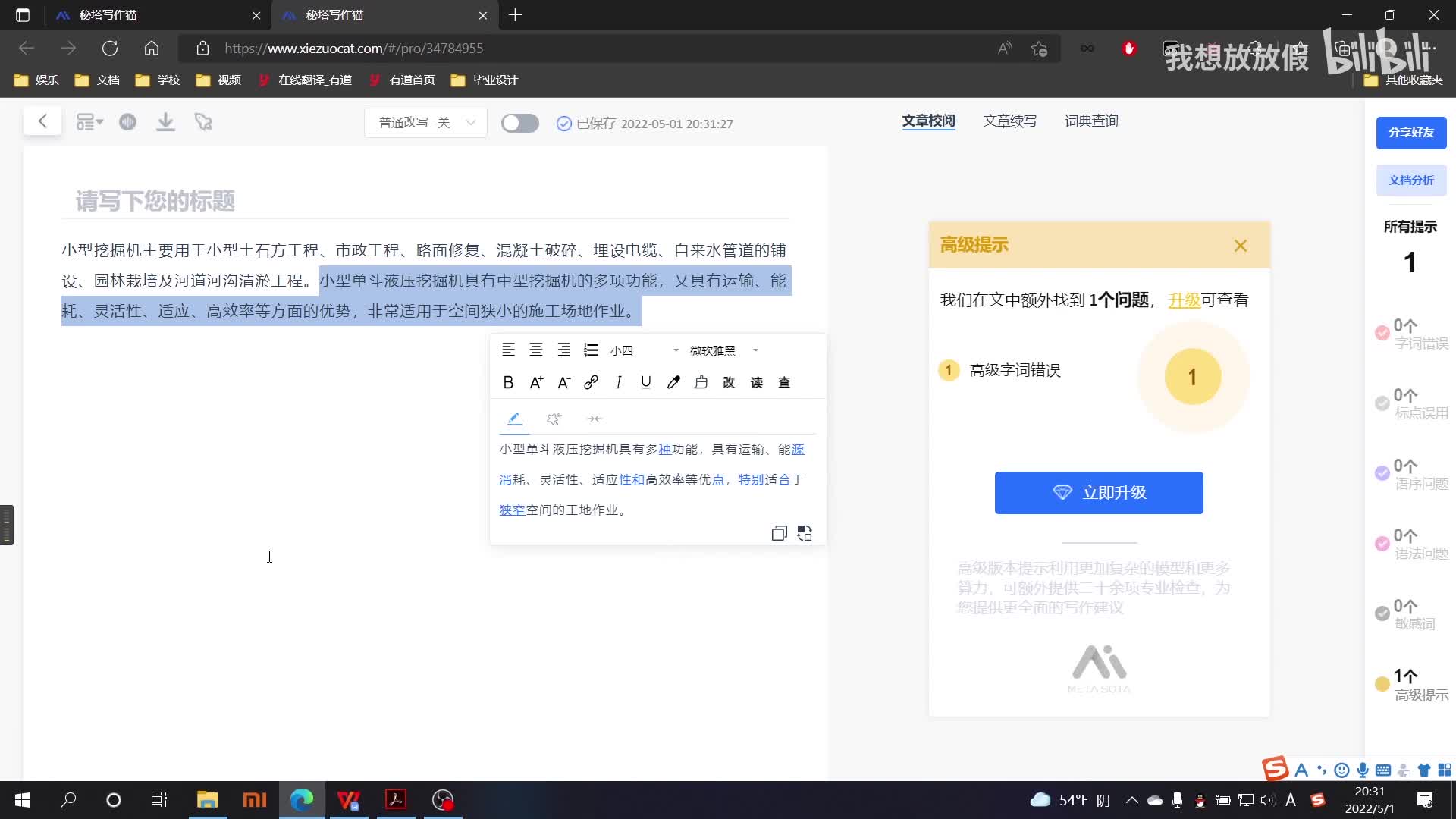Copy the rewritten text suggestion
Screen dimensions: 1456x819
tap(779, 533)
